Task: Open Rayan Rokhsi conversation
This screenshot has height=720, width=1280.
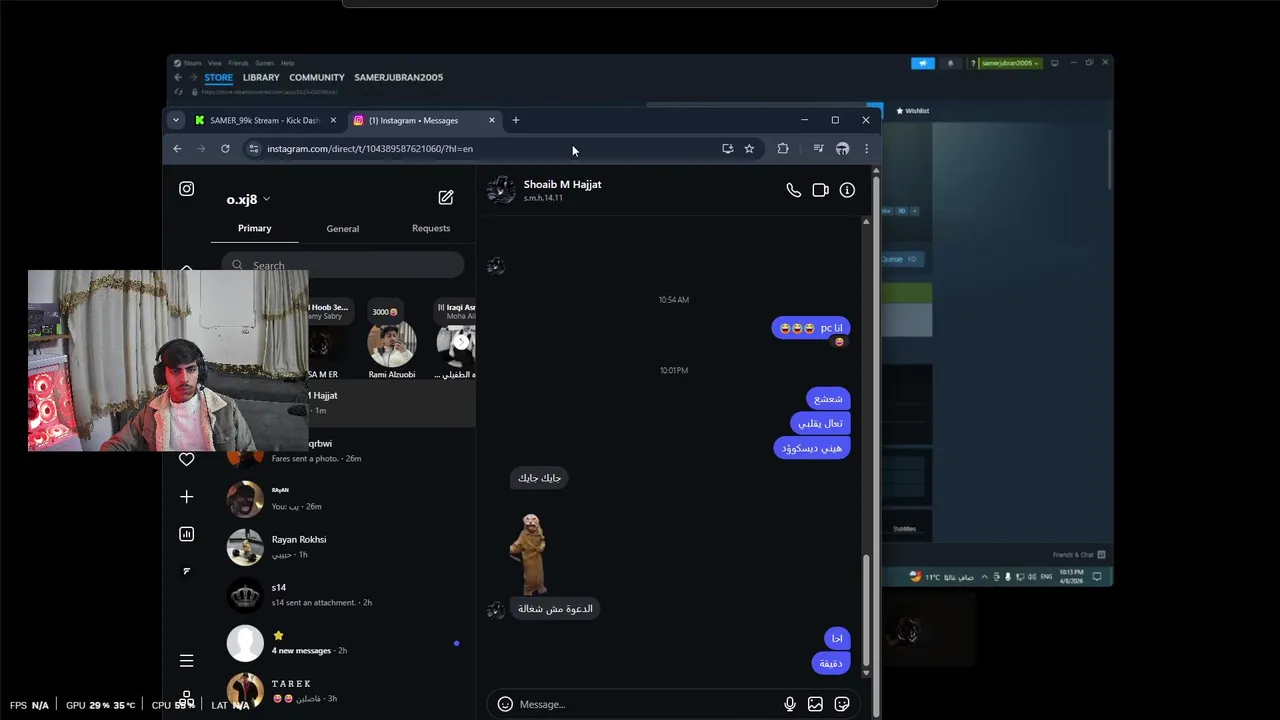Action: tap(343, 547)
